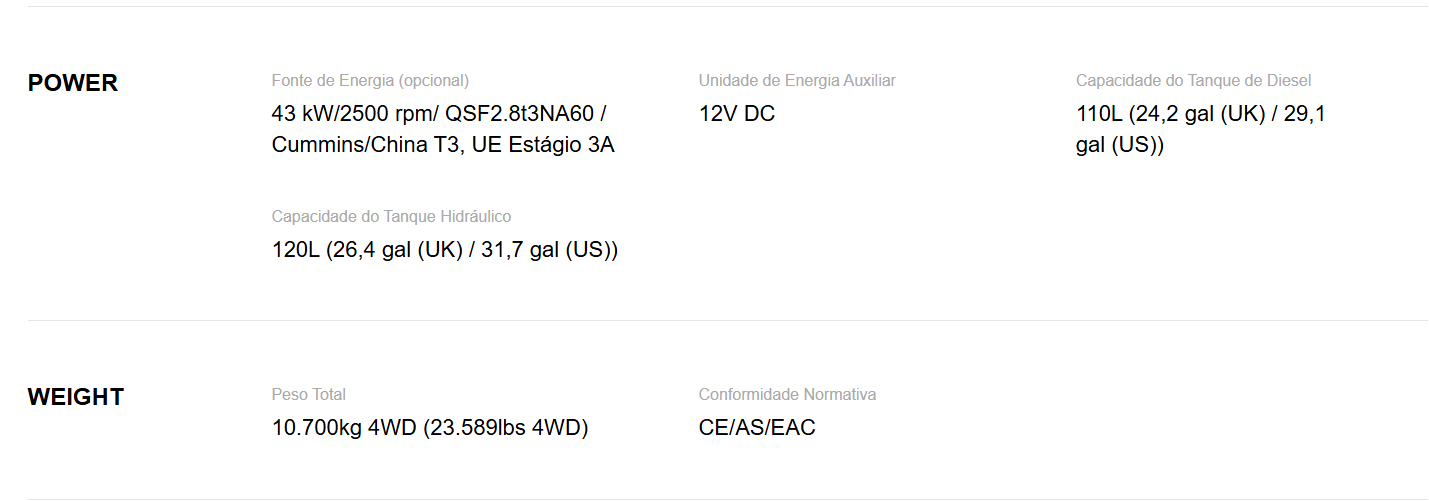Viewport: 1429px width, 501px height.
Task: Select the 'Fonte de Energia (opcional)' label
Action: (370, 80)
